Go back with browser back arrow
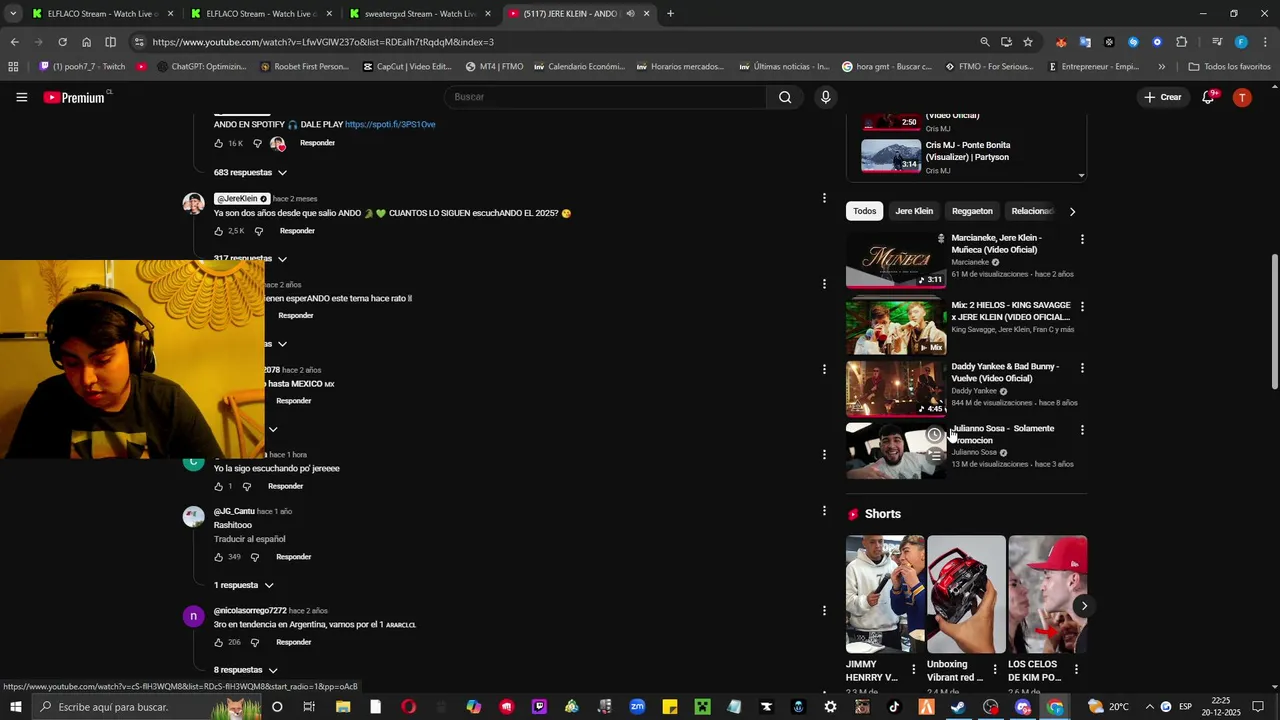Screen dimensions: 1280x720 point(14,42)
